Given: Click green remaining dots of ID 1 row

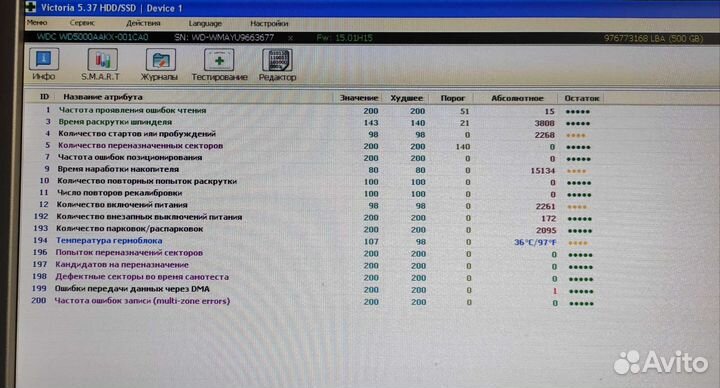Looking at the screenshot, I should [x=578, y=112].
